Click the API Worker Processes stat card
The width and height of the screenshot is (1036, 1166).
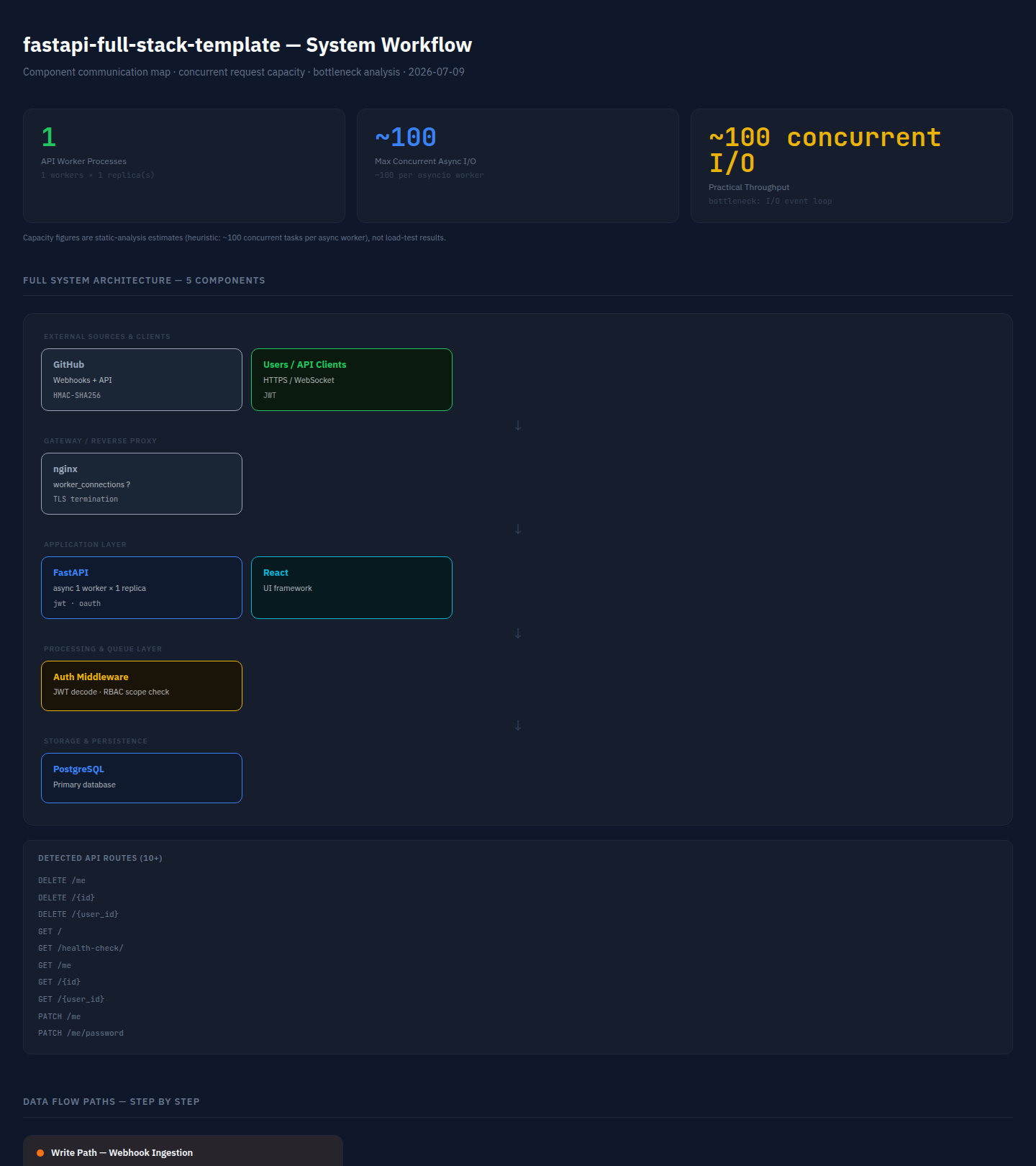(x=184, y=166)
